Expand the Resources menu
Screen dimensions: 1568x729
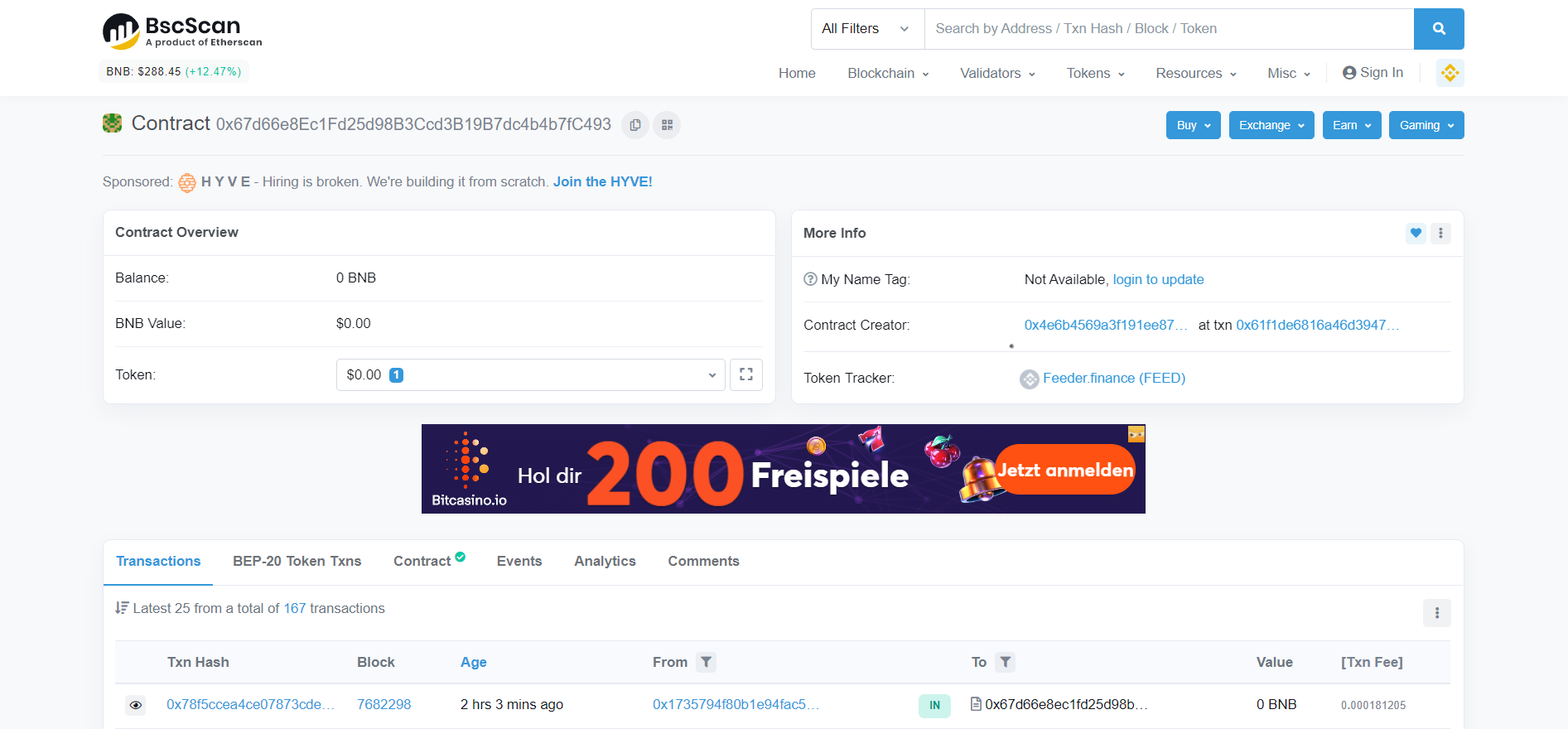coord(1196,73)
